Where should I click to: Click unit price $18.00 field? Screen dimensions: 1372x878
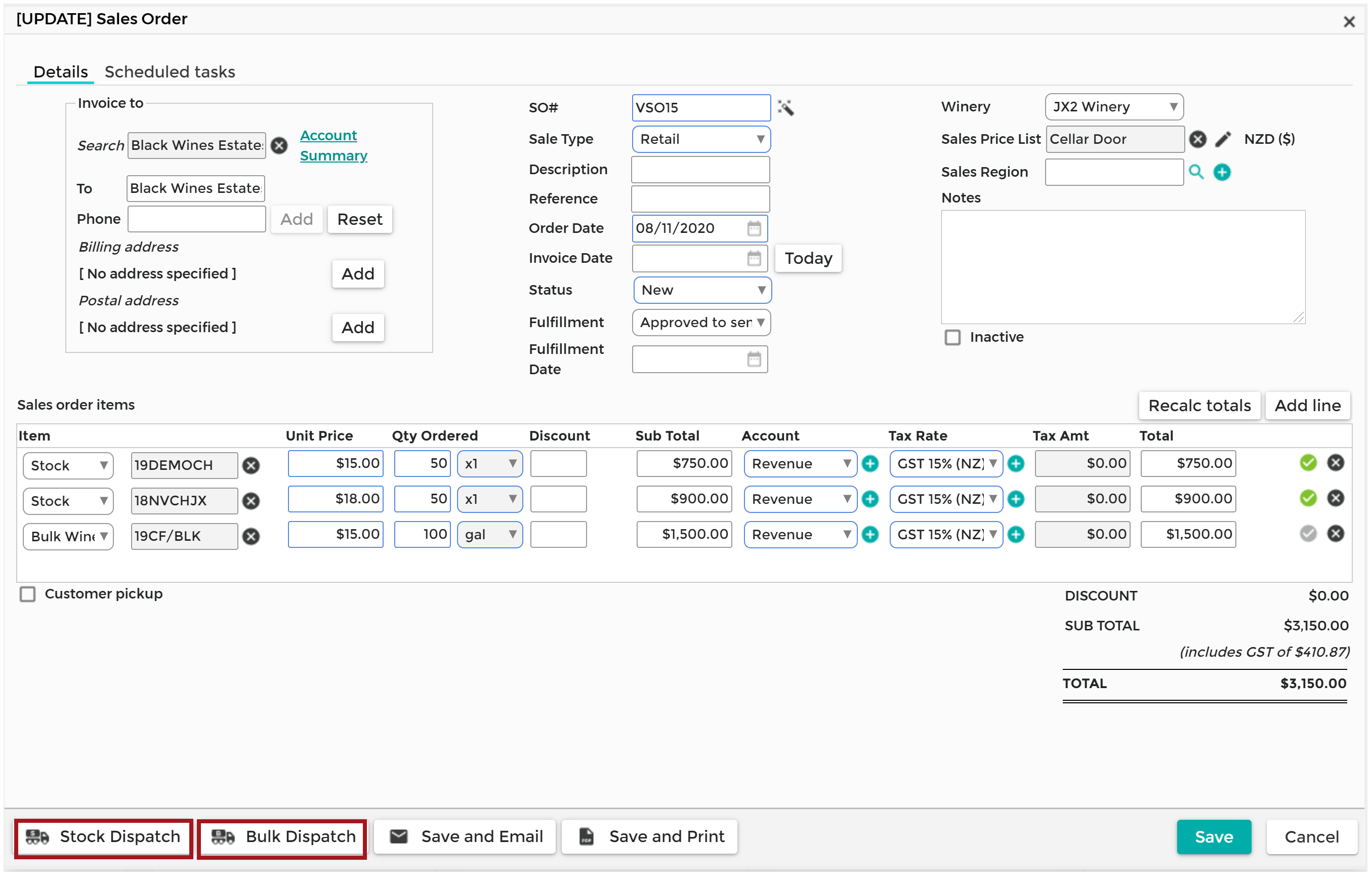(335, 499)
